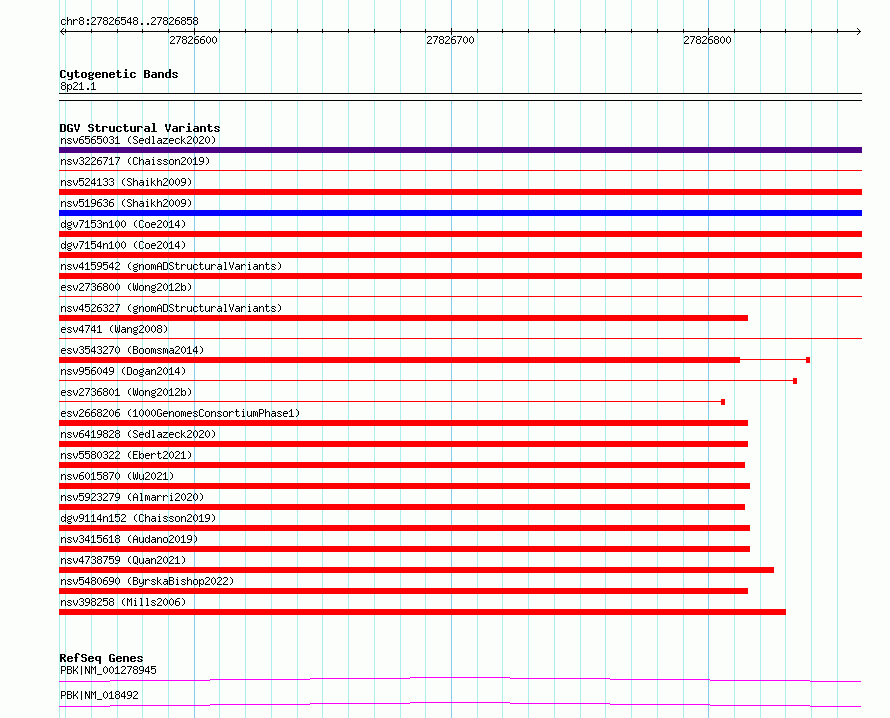
Task: Click variant nsv6565031 (Sedlazeck2020) label
Action: tap(138, 140)
